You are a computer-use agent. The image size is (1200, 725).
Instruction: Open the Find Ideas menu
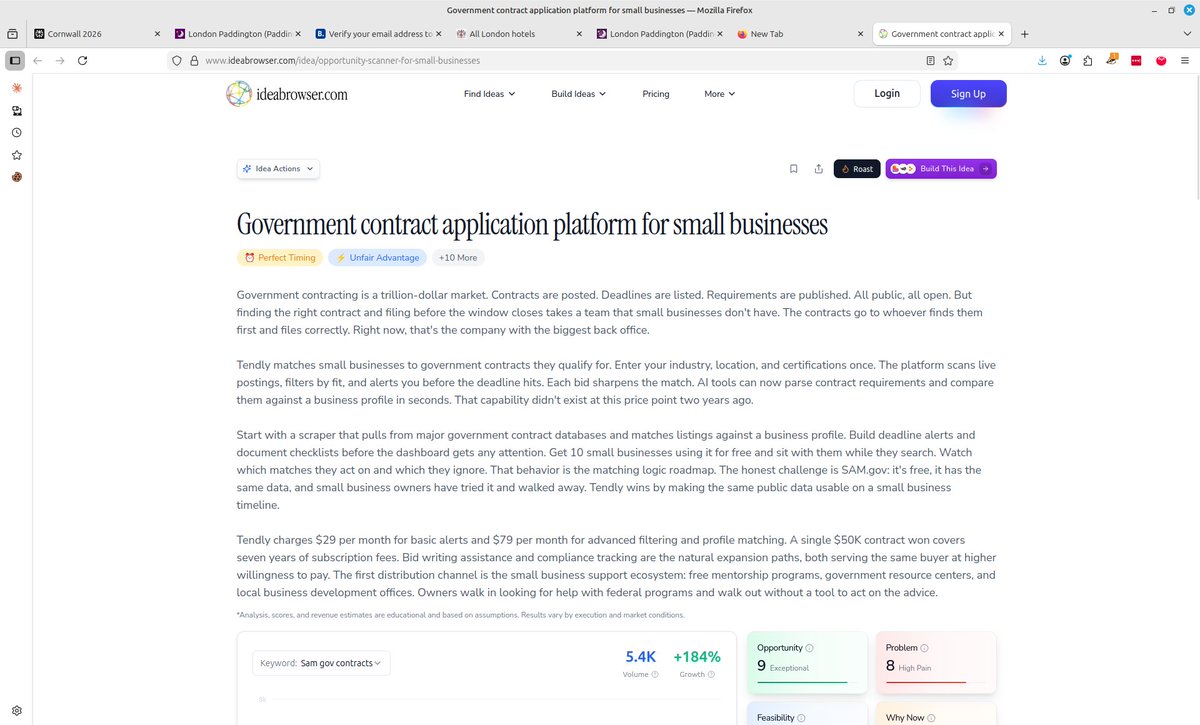click(489, 94)
